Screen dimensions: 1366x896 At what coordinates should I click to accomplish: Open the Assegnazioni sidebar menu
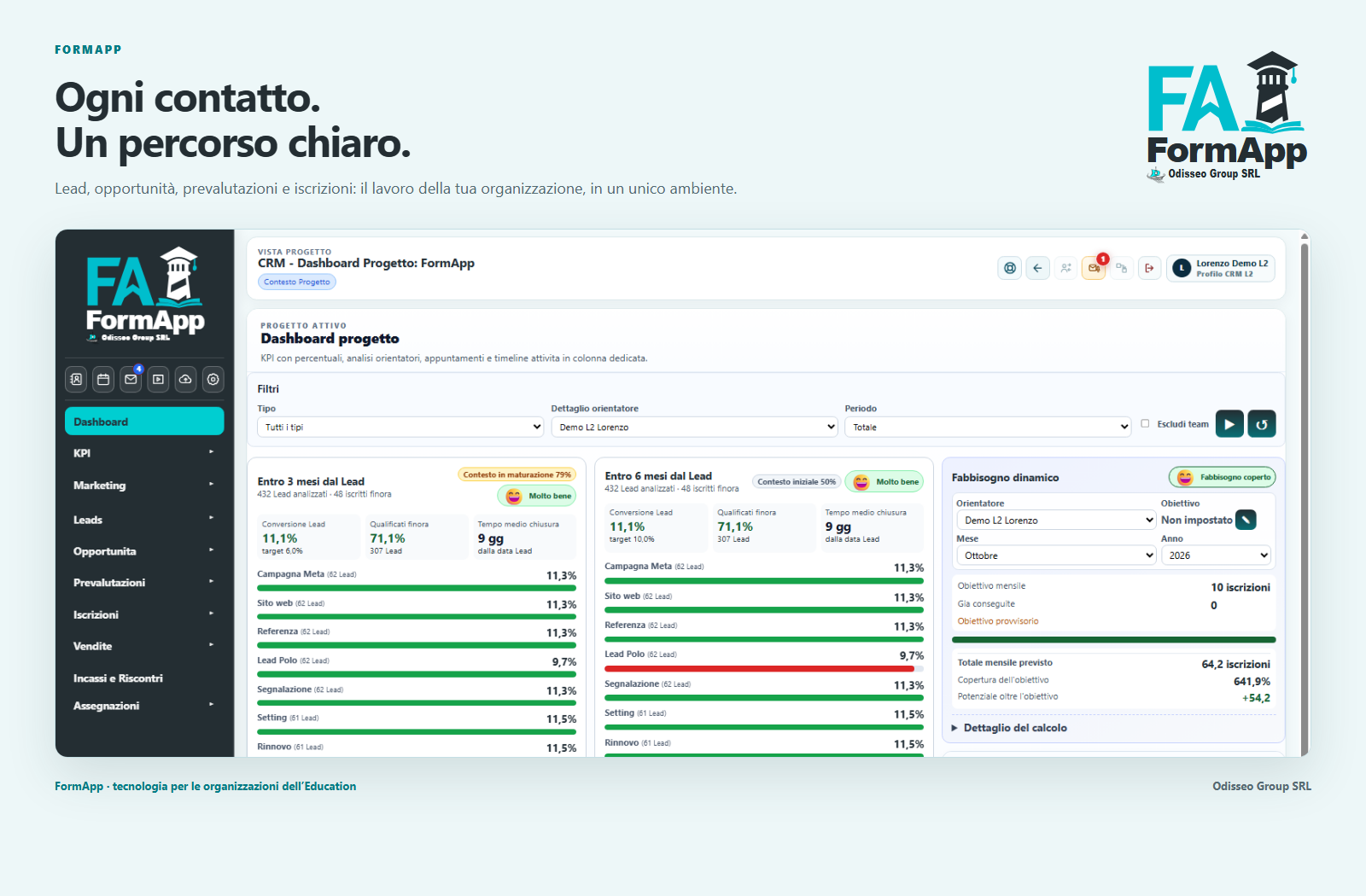click(x=144, y=706)
